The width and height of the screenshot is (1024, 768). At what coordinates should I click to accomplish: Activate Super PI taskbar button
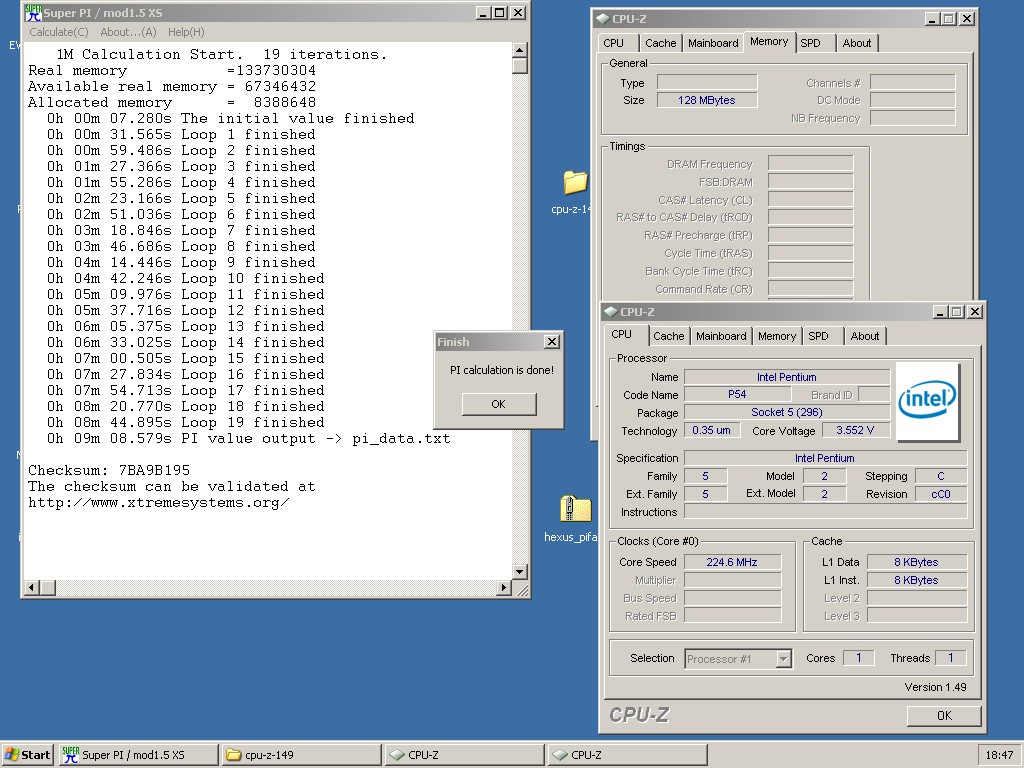pos(138,755)
